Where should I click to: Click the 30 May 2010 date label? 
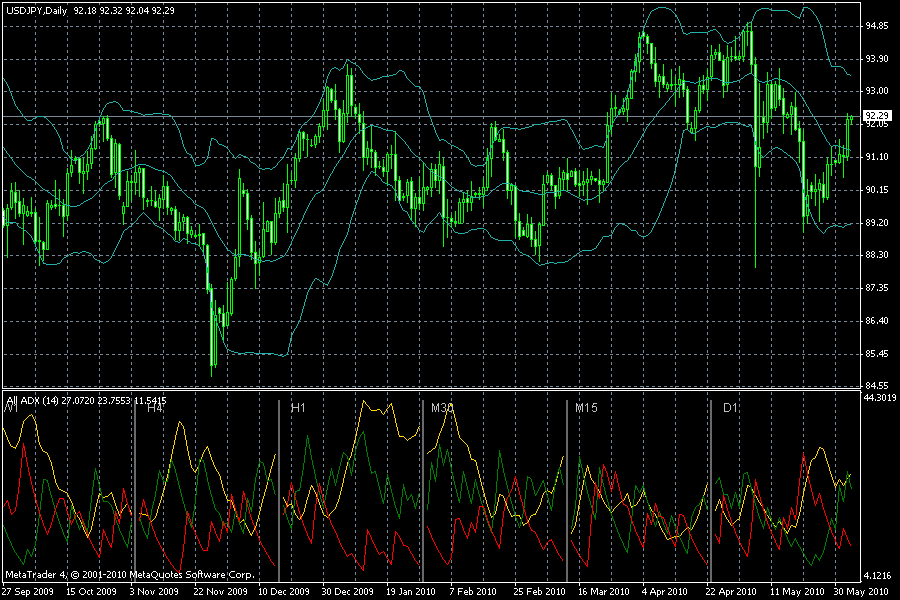click(860, 591)
